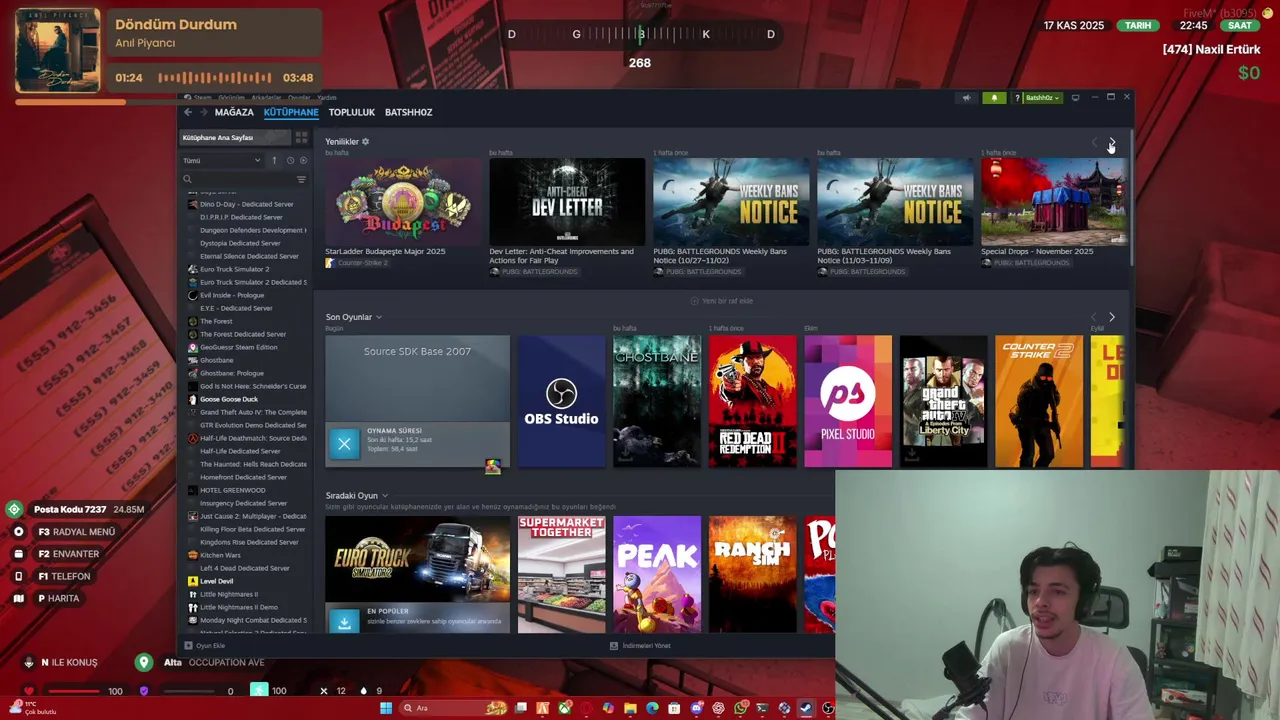The height and width of the screenshot is (720, 1280).
Task: Click the red health bar in the HUD
Action: click(73, 691)
